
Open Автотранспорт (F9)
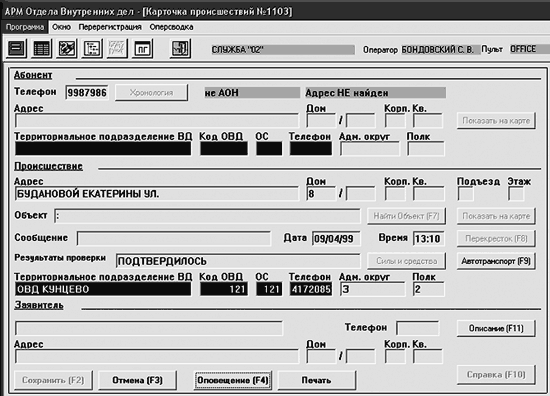click(x=496, y=261)
